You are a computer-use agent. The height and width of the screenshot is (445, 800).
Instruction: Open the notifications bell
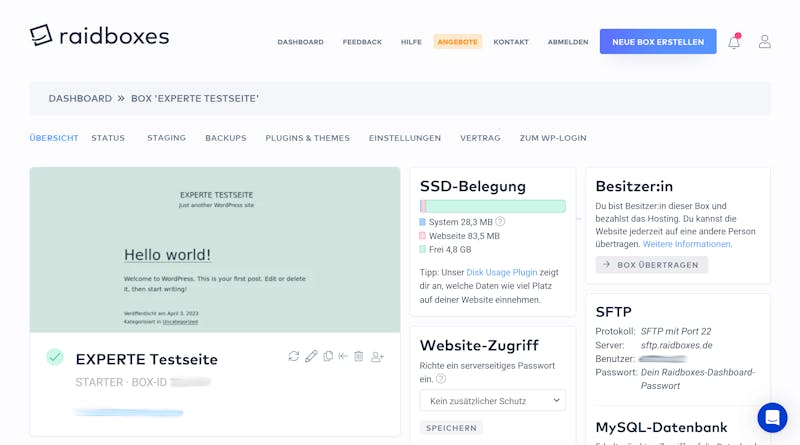click(734, 41)
